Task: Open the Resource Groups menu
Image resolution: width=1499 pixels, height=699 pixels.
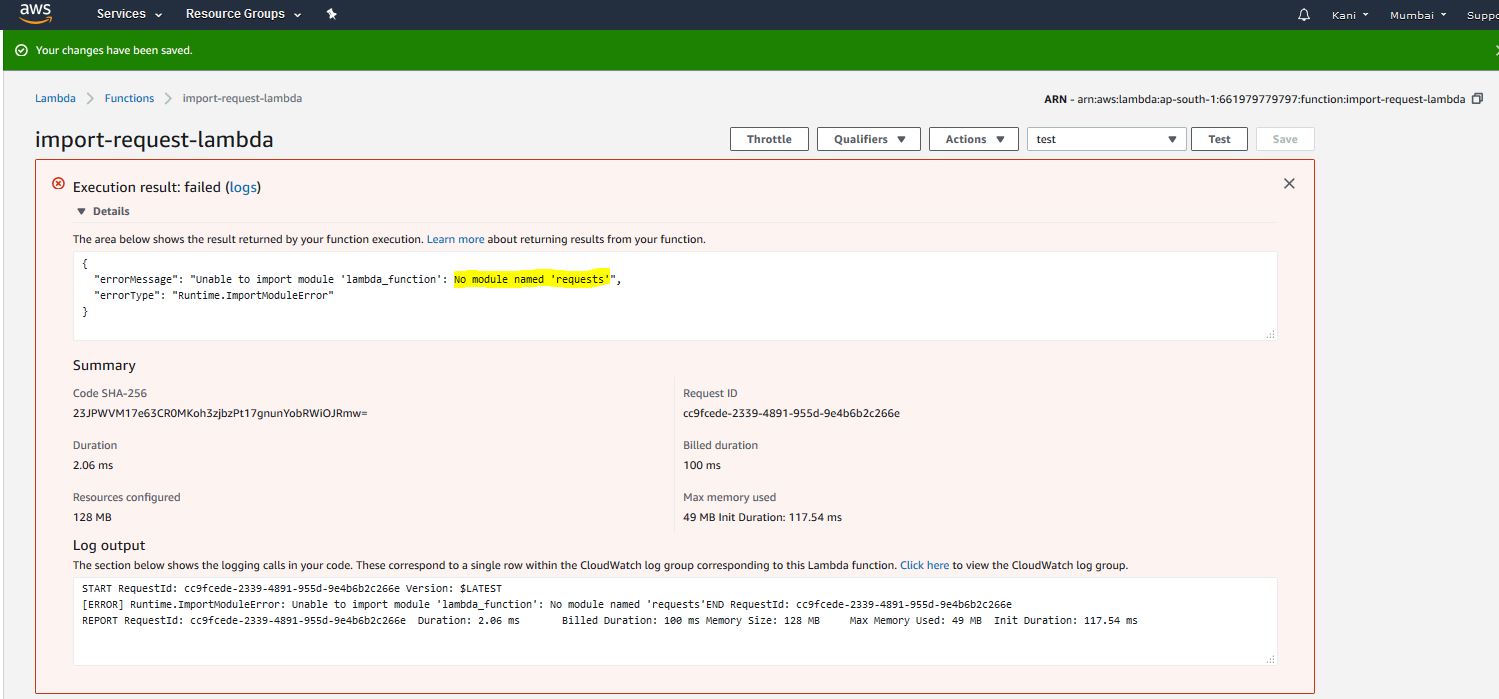Action: 243,14
